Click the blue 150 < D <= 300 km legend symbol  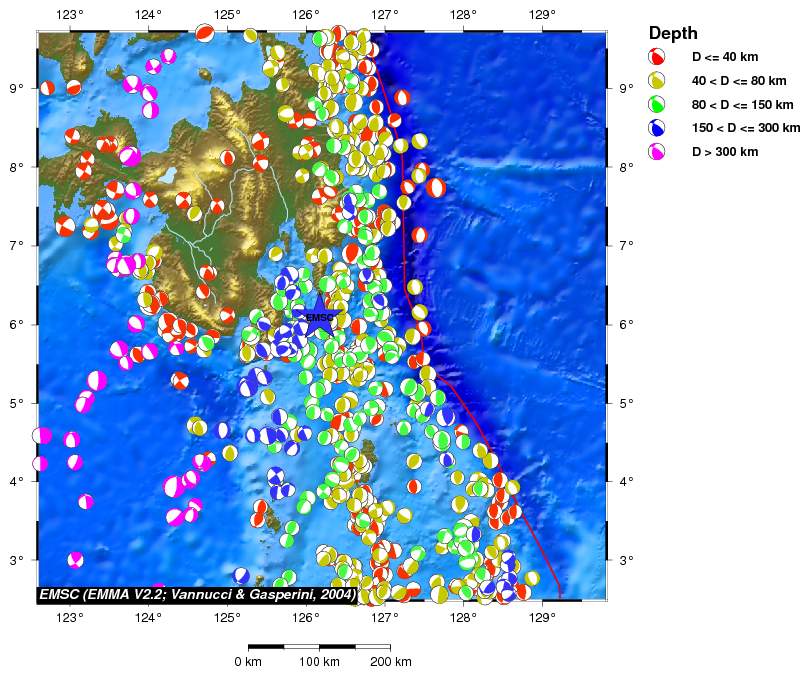point(658,128)
